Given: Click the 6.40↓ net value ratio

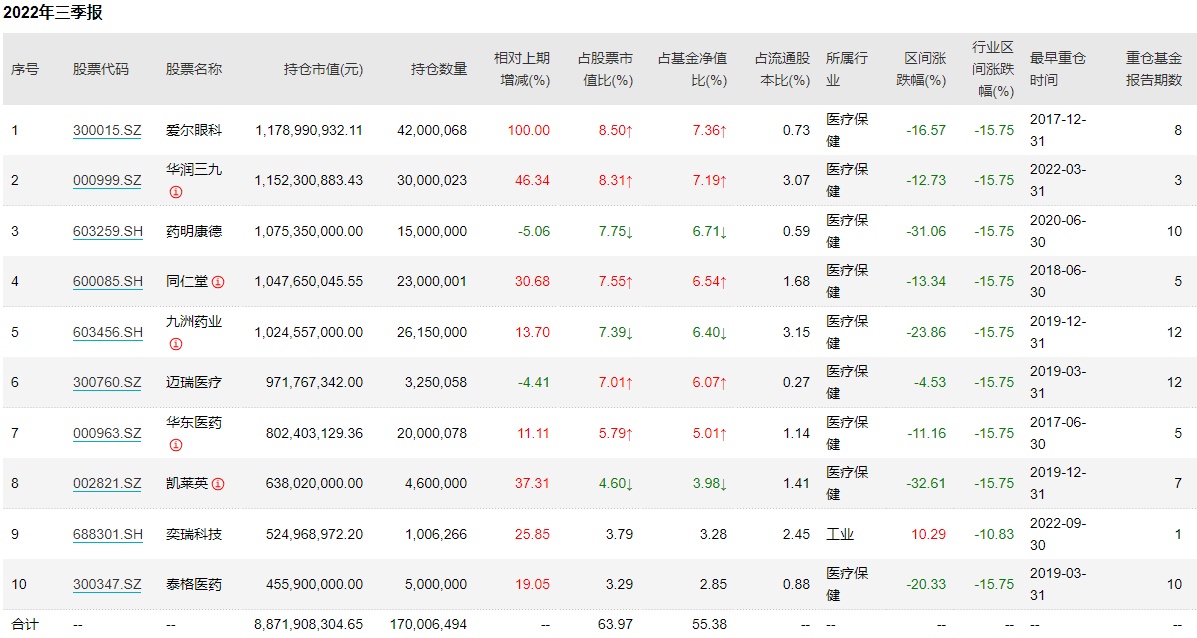Looking at the screenshot, I should [x=710, y=333].
